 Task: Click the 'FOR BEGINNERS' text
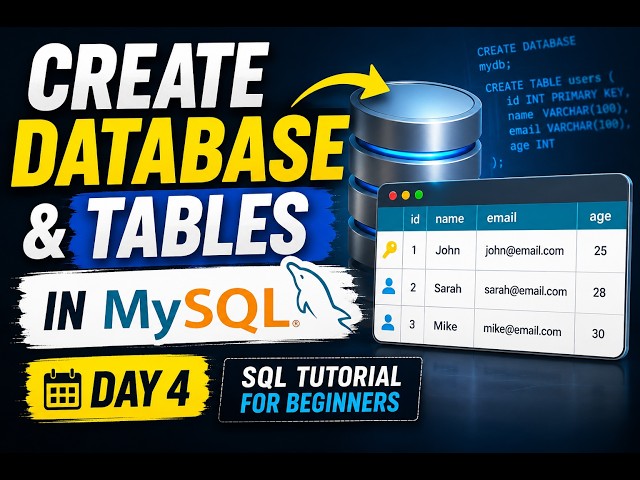pos(320,402)
